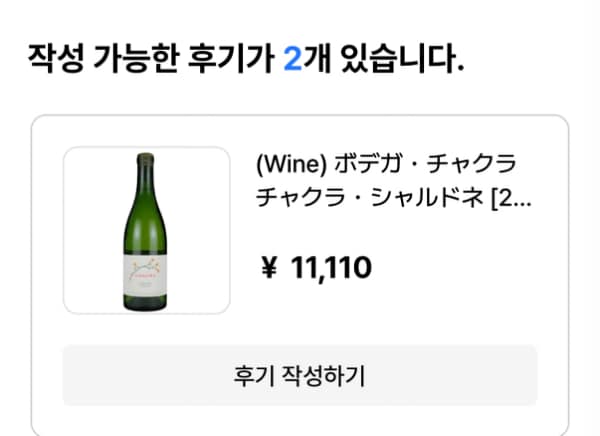Click the blue number 2 in heading

click(292, 61)
